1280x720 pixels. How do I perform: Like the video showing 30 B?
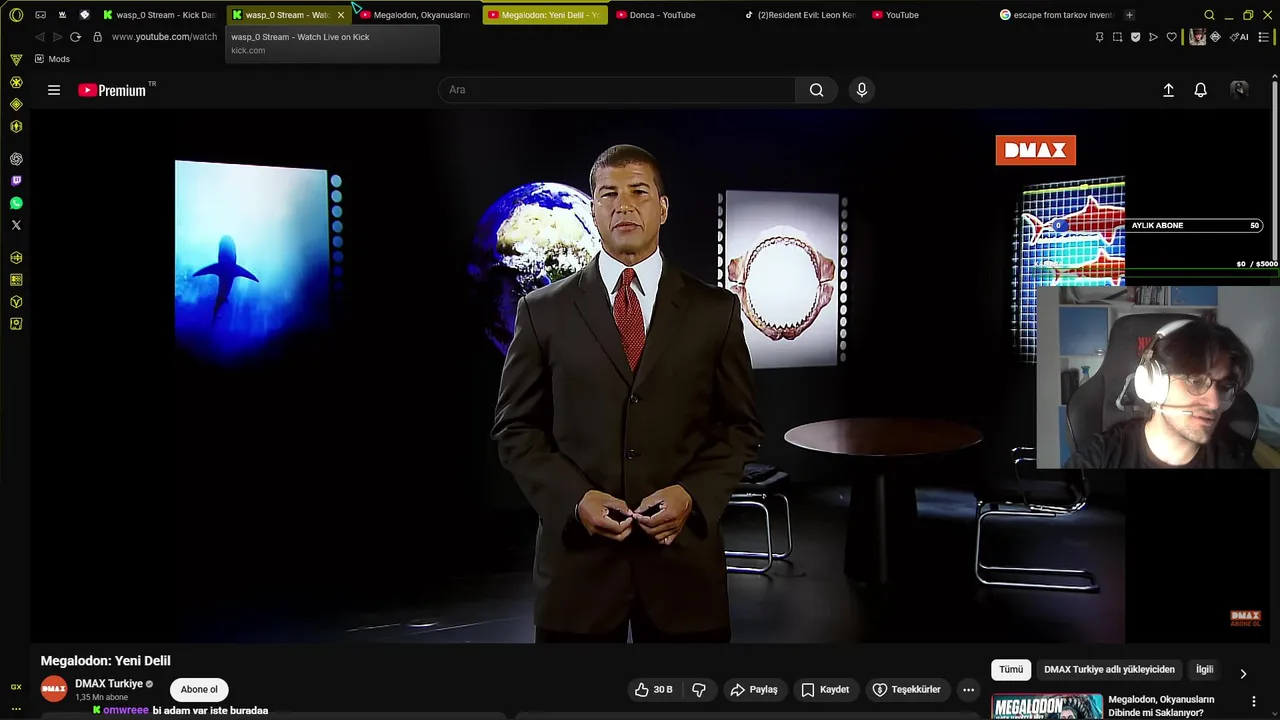[x=652, y=689]
